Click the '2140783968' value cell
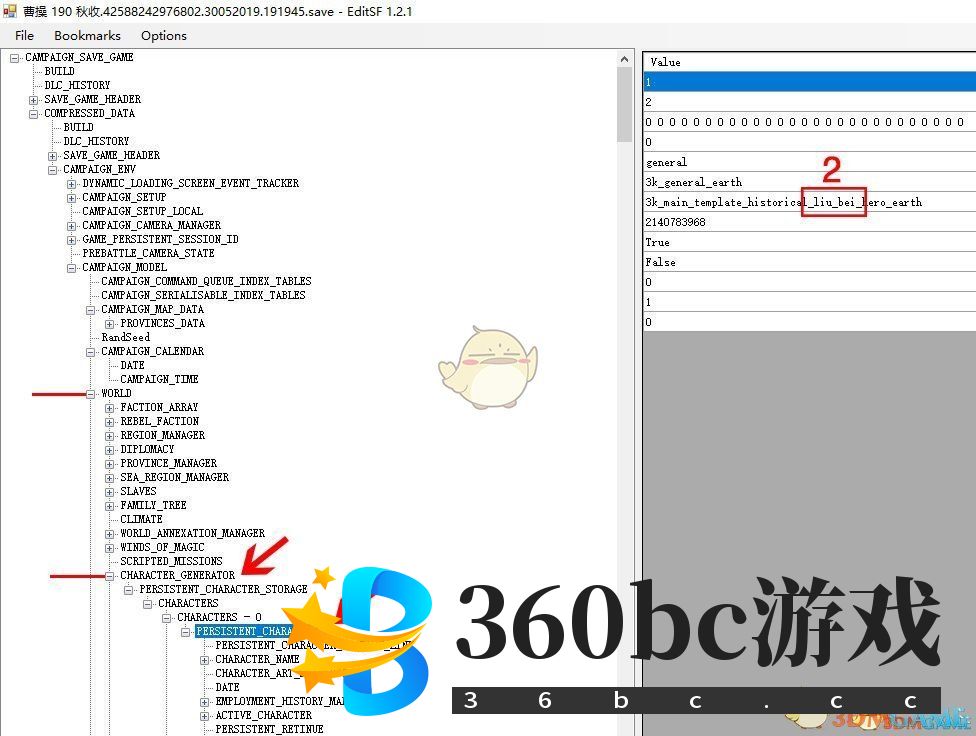 [809, 222]
